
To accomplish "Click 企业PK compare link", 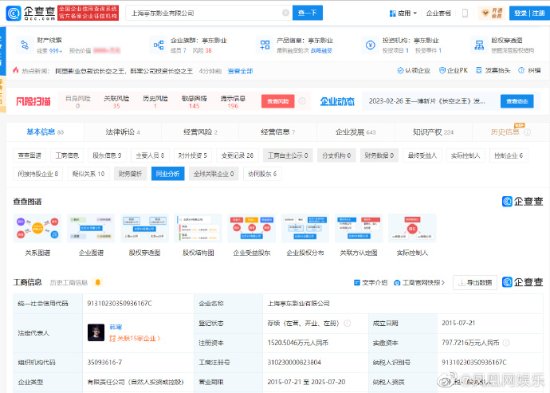I will [x=454, y=71].
